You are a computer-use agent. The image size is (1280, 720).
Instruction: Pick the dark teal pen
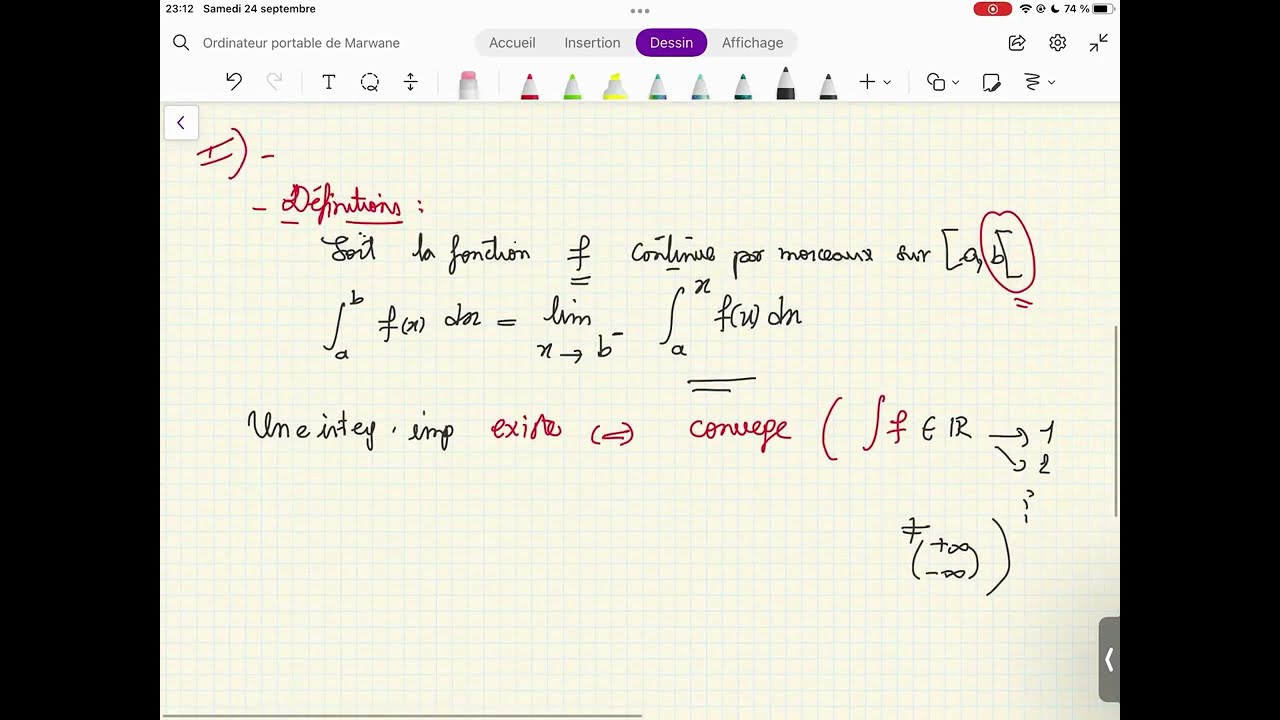pos(743,86)
